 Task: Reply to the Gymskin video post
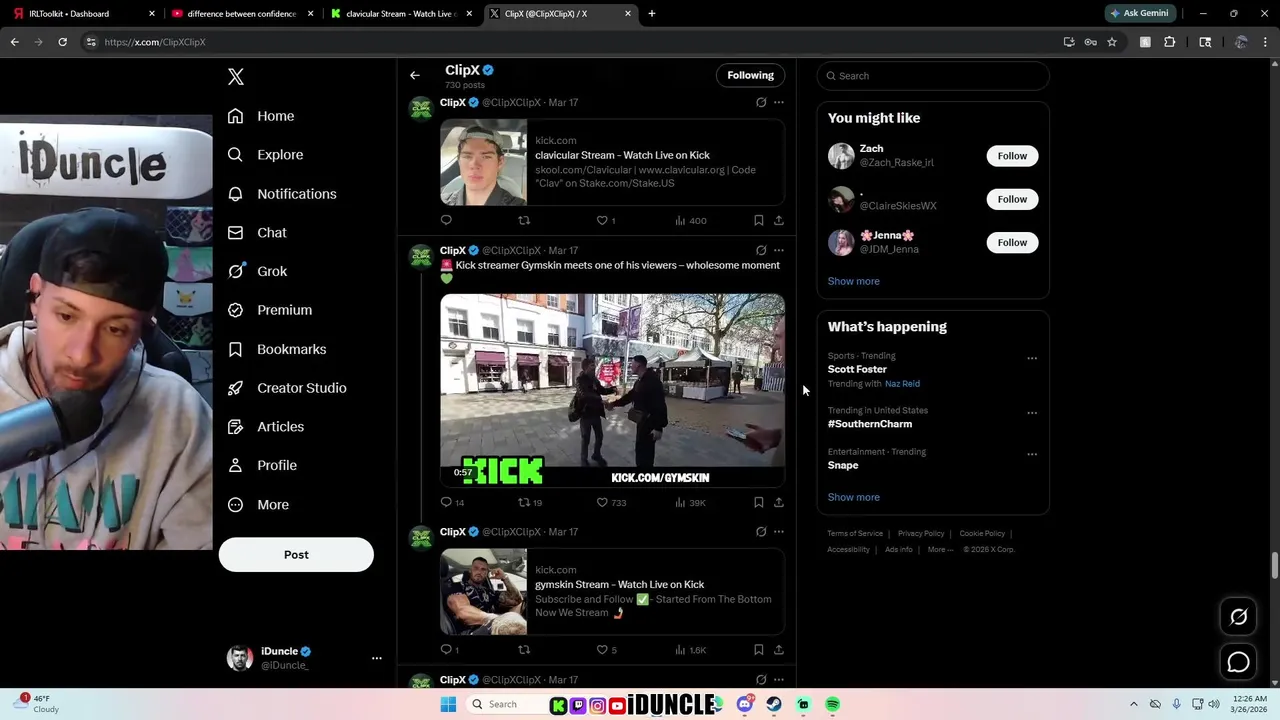click(447, 502)
